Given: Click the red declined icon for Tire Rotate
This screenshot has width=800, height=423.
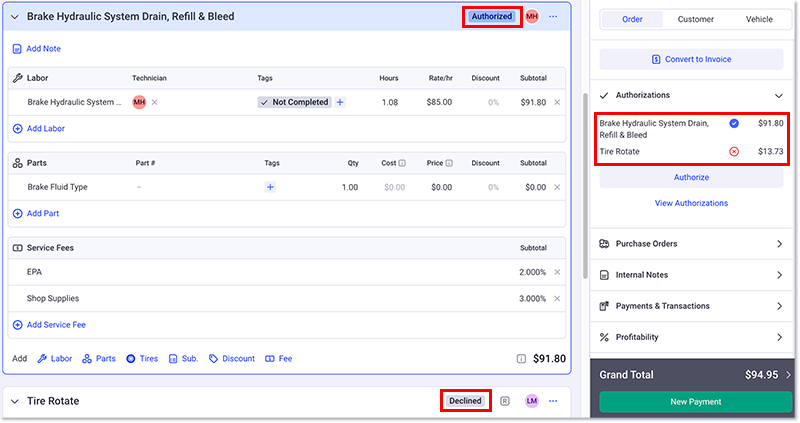Looking at the screenshot, I should pyautogui.click(x=734, y=152).
